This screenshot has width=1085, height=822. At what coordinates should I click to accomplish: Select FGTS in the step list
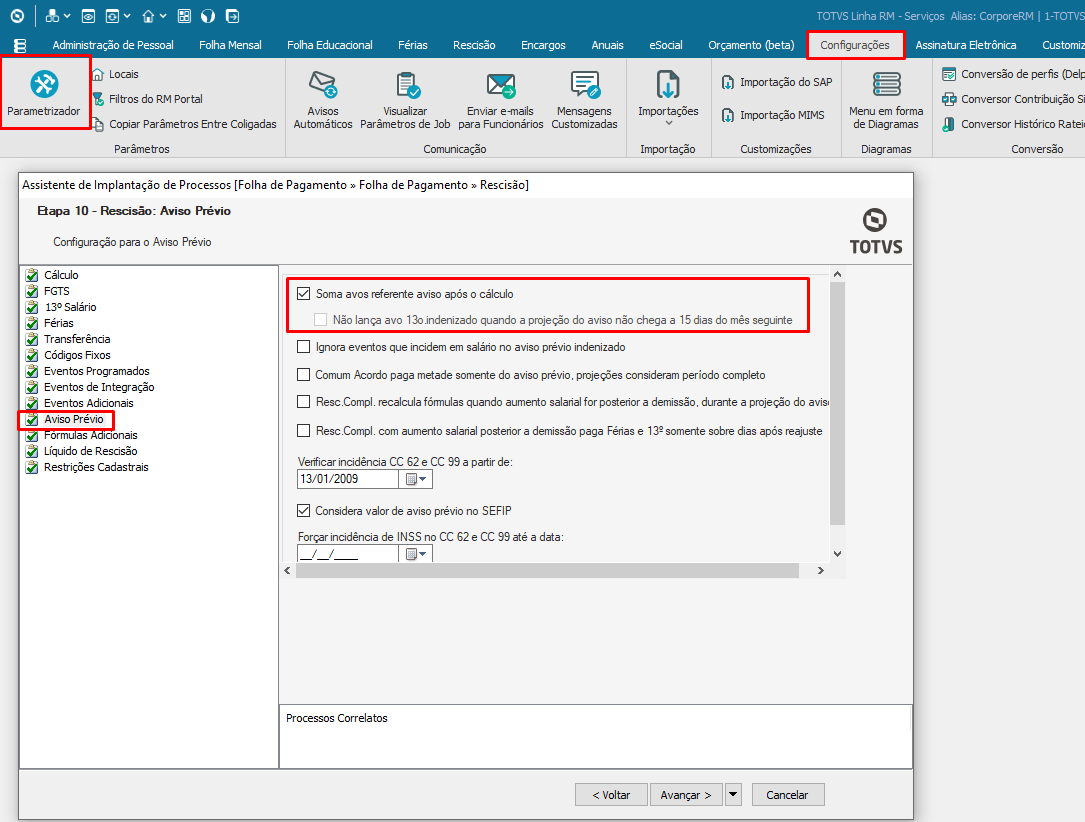(57, 291)
